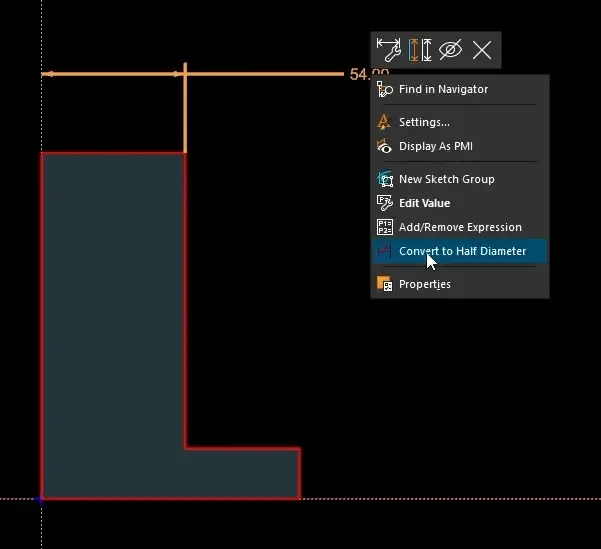
Task: Hide the dimension with the crossed-eye icon
Action: tap(450, 50)
